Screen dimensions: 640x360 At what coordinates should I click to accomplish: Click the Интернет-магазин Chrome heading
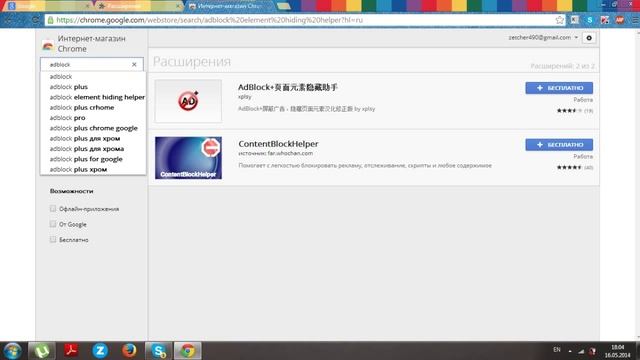(91, 43)
